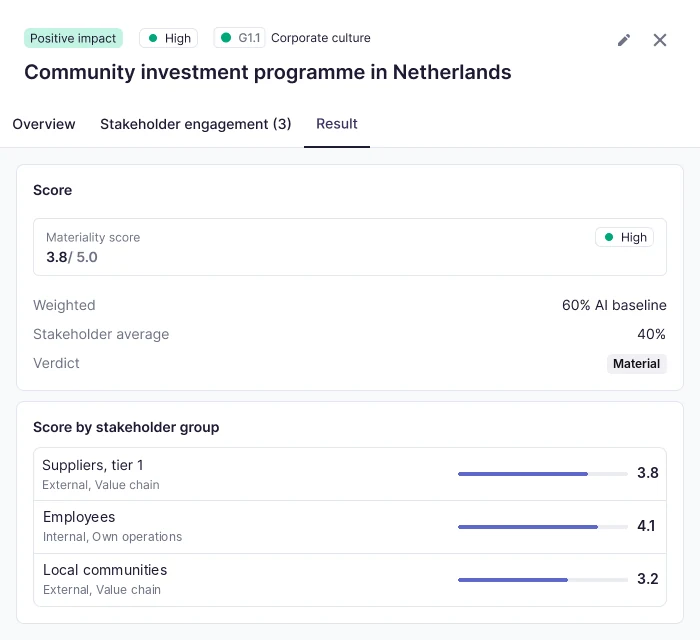Image resolution: width=700 pixels, height=640 pixels.
Task: Click the Community investment programme title
Action: (268, 72)
